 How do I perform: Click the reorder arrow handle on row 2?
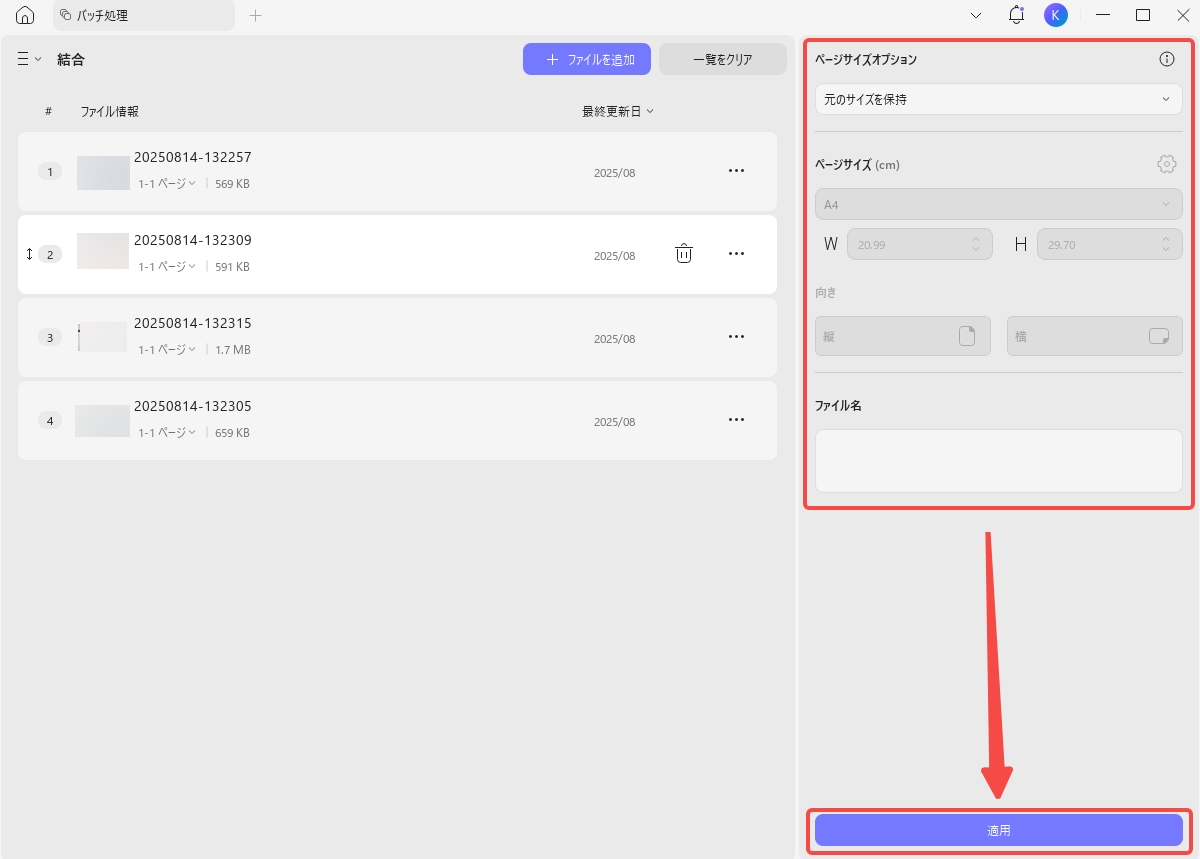(x=29, y=254)
